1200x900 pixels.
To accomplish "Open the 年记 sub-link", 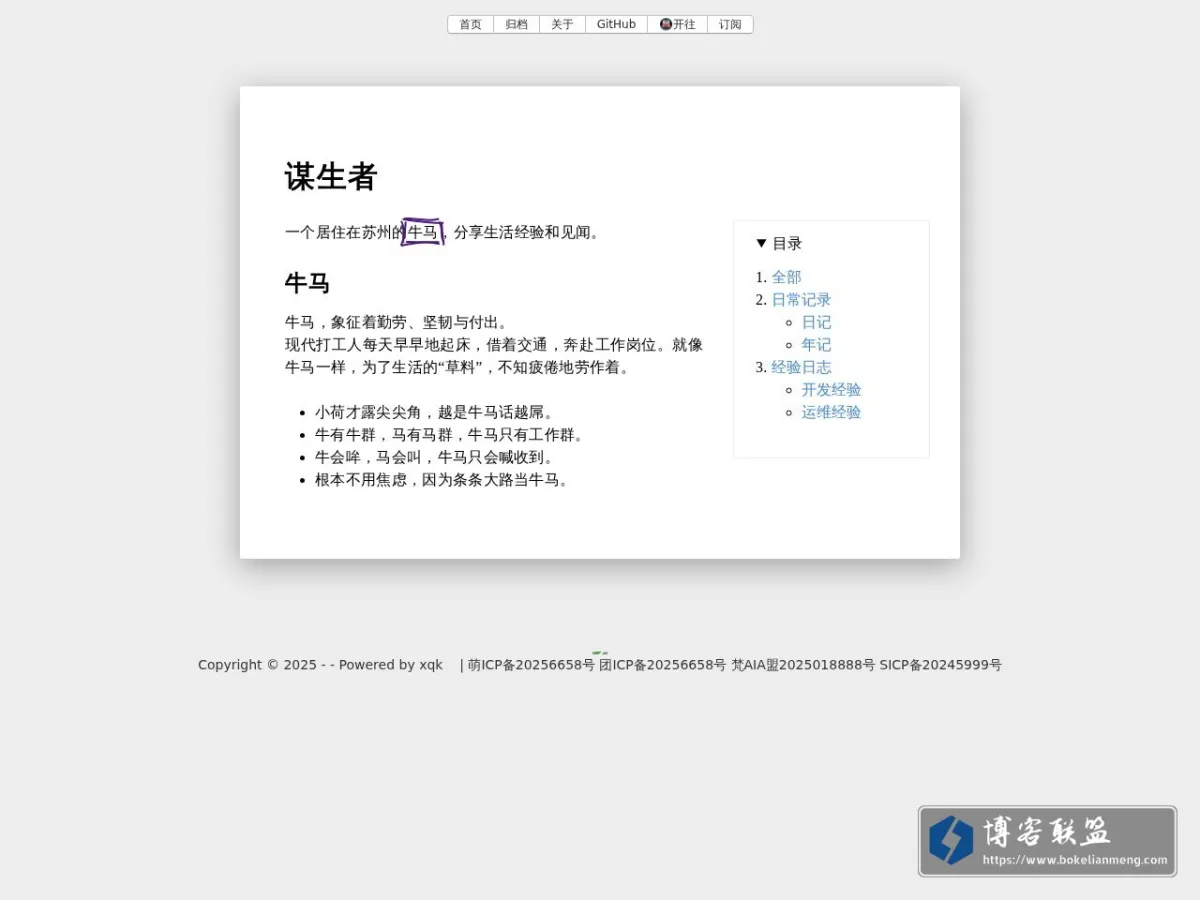I will (x=816, y=345).
